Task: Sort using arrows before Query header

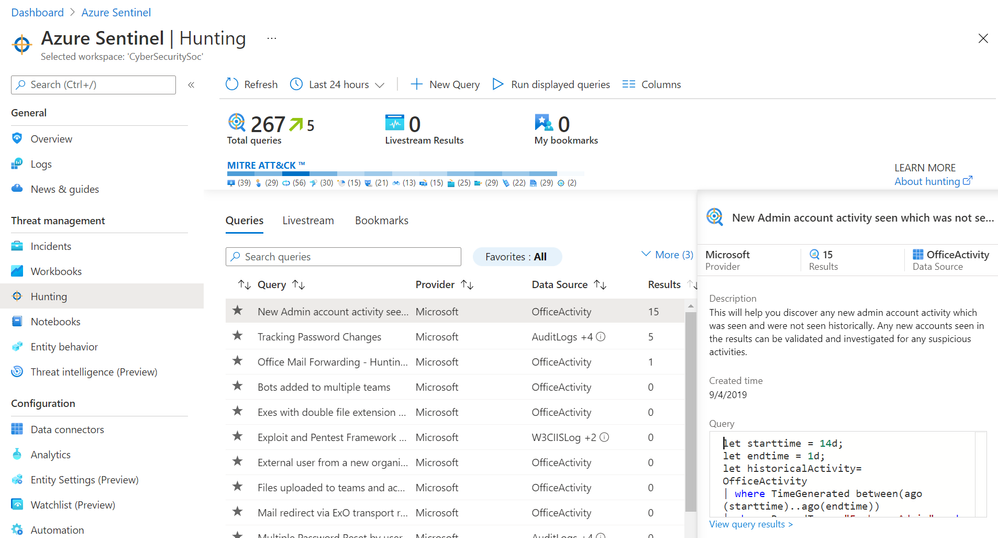Action: coord(244,285)
